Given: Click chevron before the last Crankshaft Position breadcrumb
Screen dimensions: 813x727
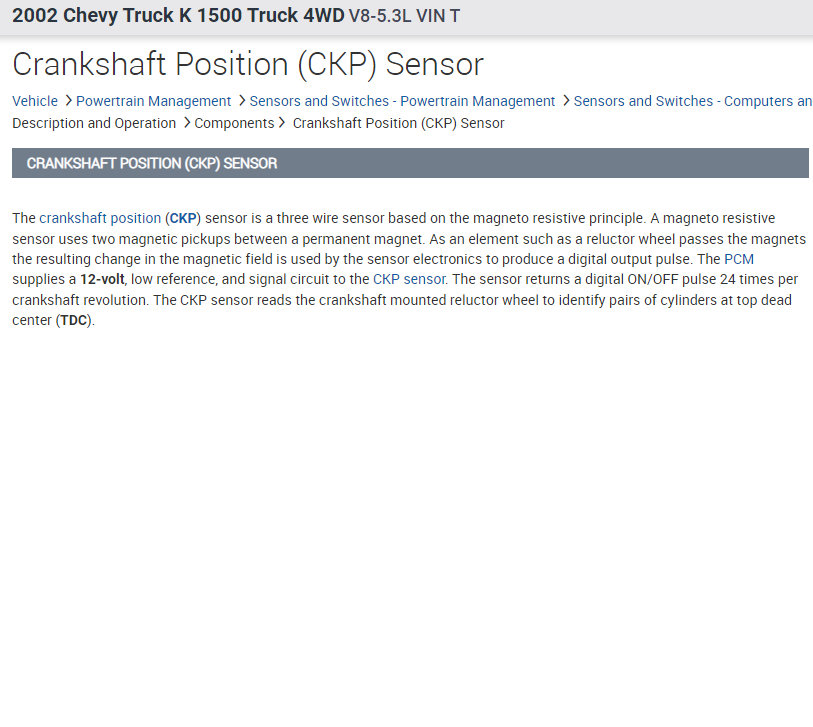Looking at the screenshot, I should pos(283,123).
